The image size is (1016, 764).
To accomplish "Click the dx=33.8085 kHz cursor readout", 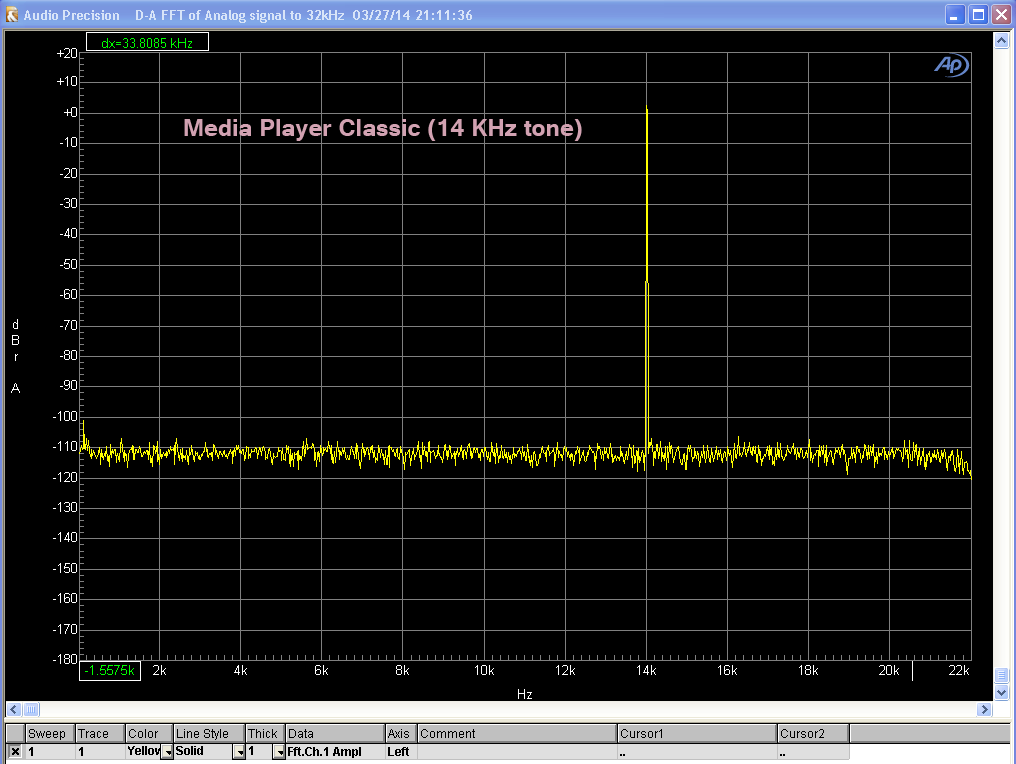I will point(147,43).
